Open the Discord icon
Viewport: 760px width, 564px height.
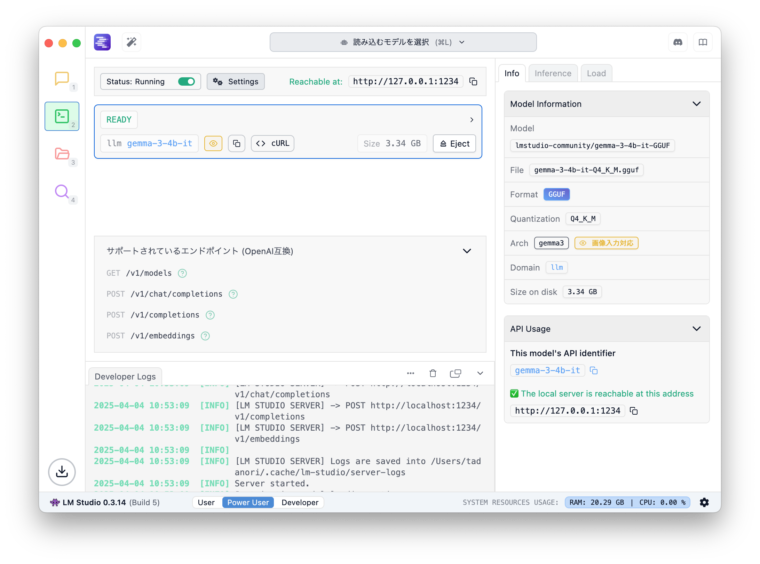tap(678, 42)
